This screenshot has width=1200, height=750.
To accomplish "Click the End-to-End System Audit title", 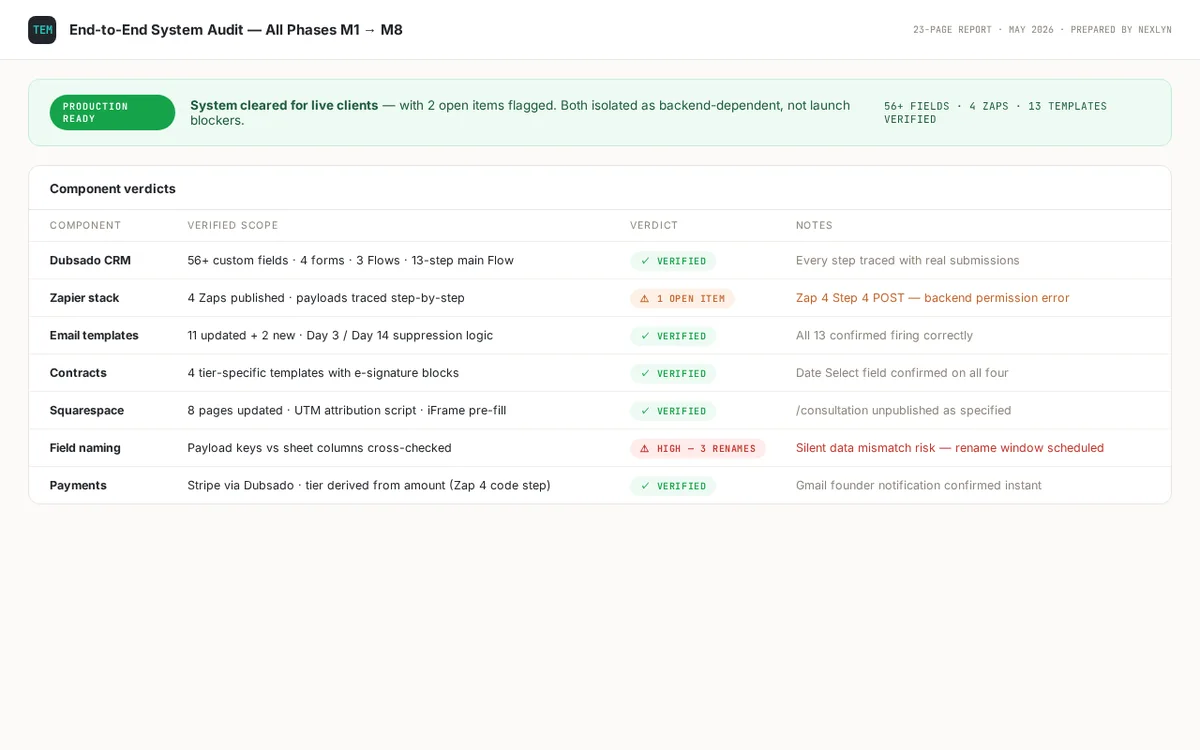I will click(x=236, y=30).
